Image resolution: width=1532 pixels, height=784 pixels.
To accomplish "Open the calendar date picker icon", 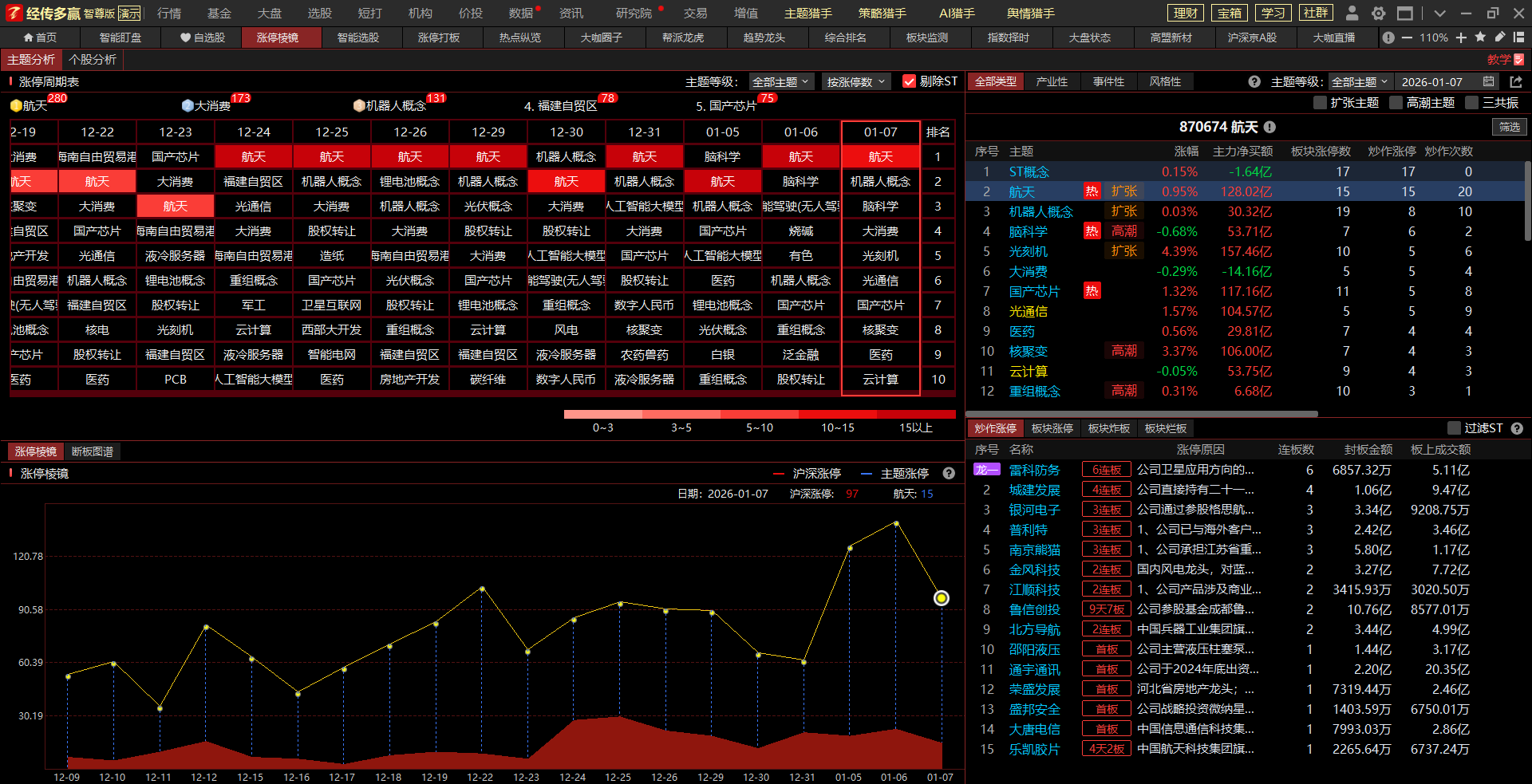I will tap(1488, 82).
